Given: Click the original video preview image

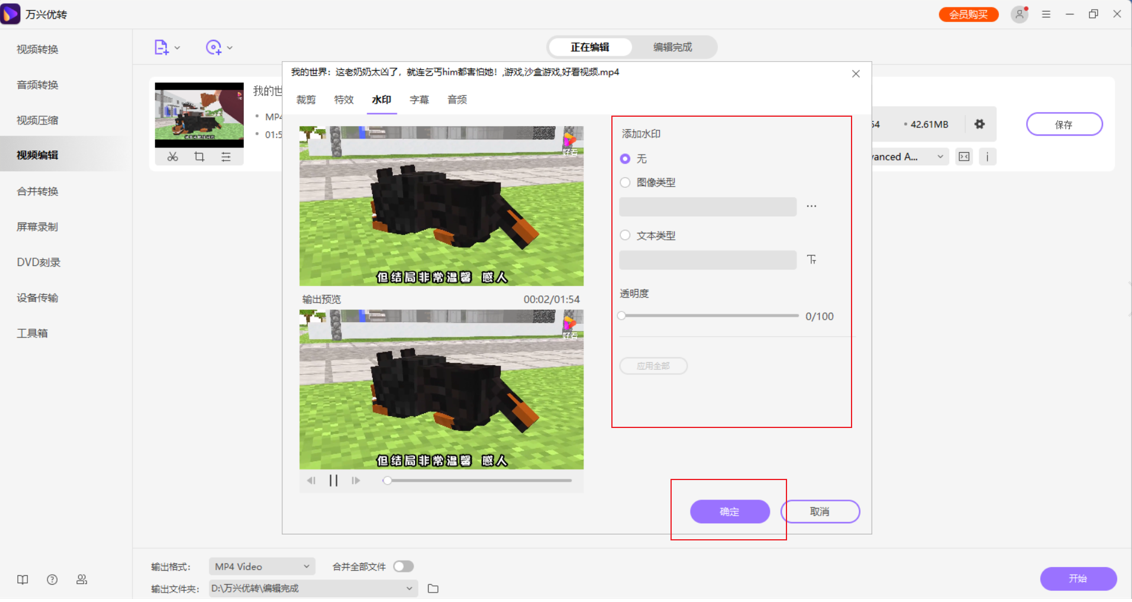Looking at the screenshot, I should click(442, 206).
